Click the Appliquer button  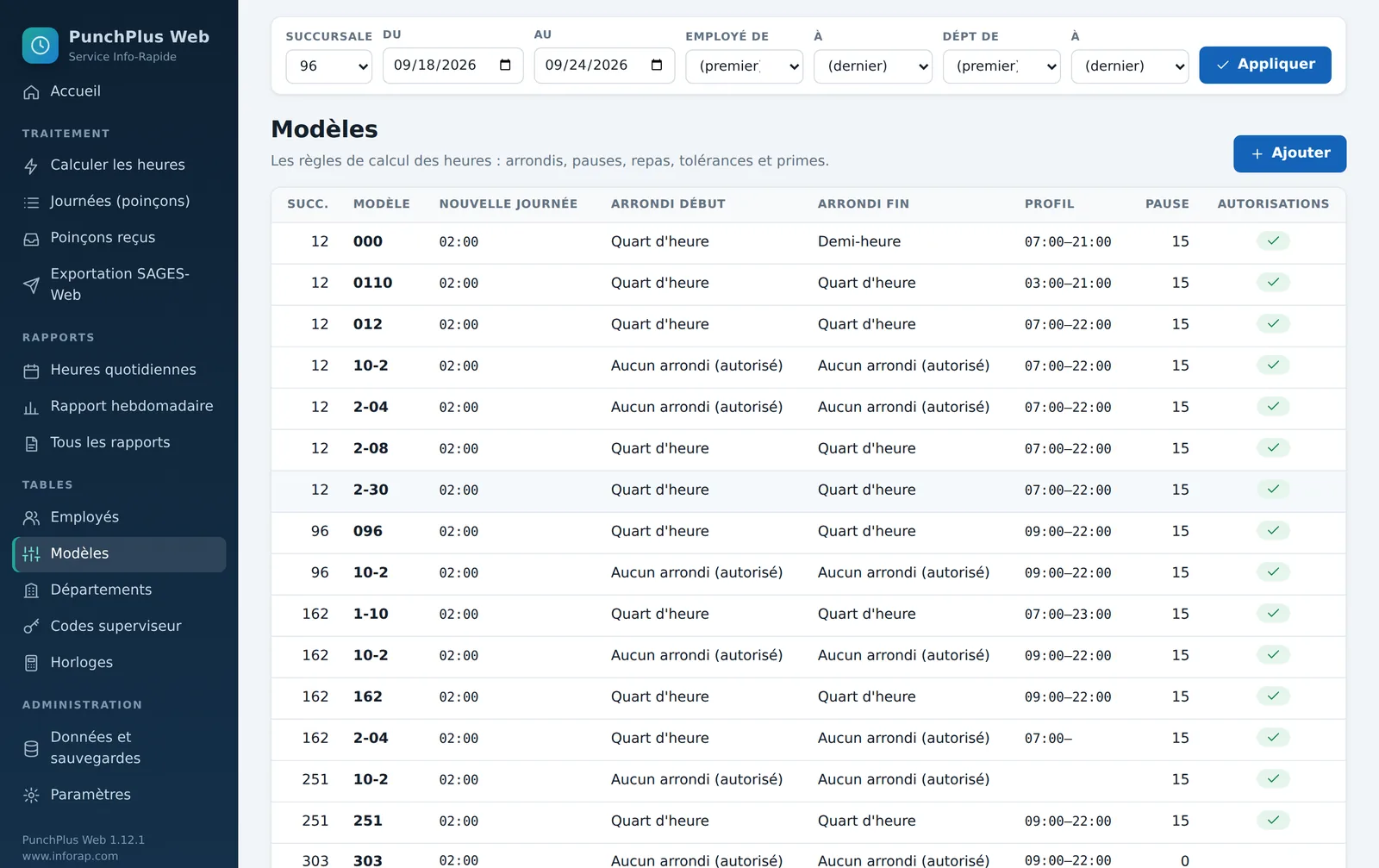(1264, 65)
